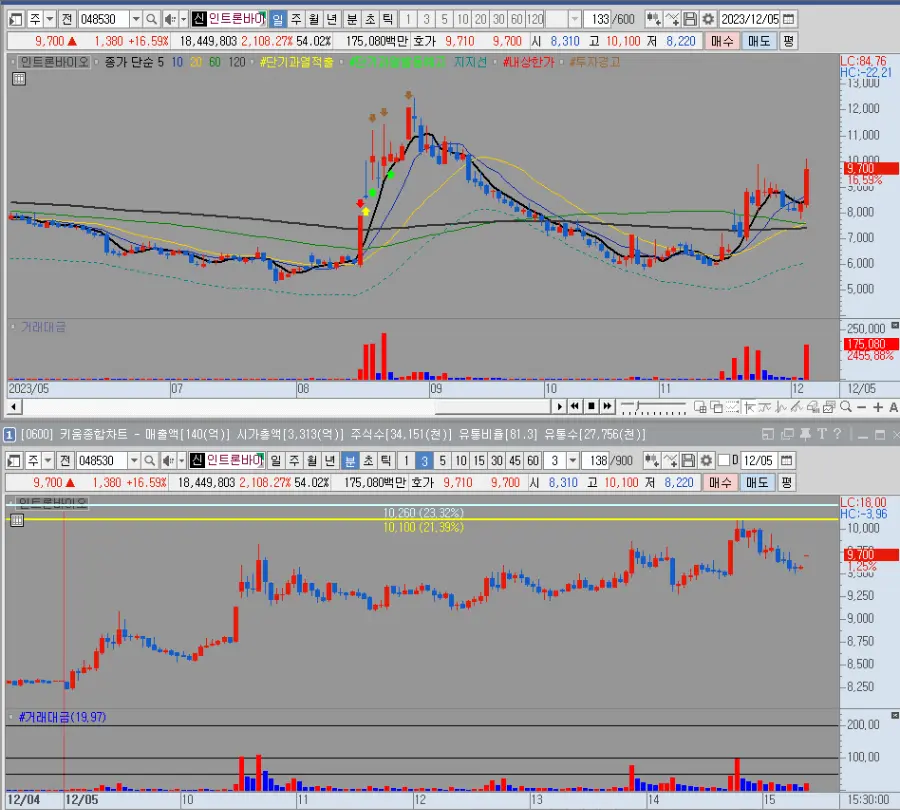Select the 년 (yearly) period in upper toolbar
This screenshot has height=810, width=900.
coord(332,20)
